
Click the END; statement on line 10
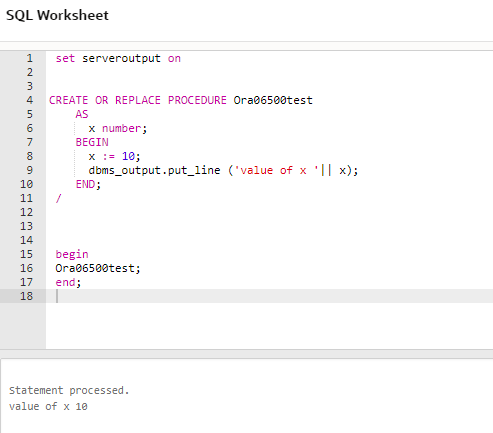coord(88,184)
